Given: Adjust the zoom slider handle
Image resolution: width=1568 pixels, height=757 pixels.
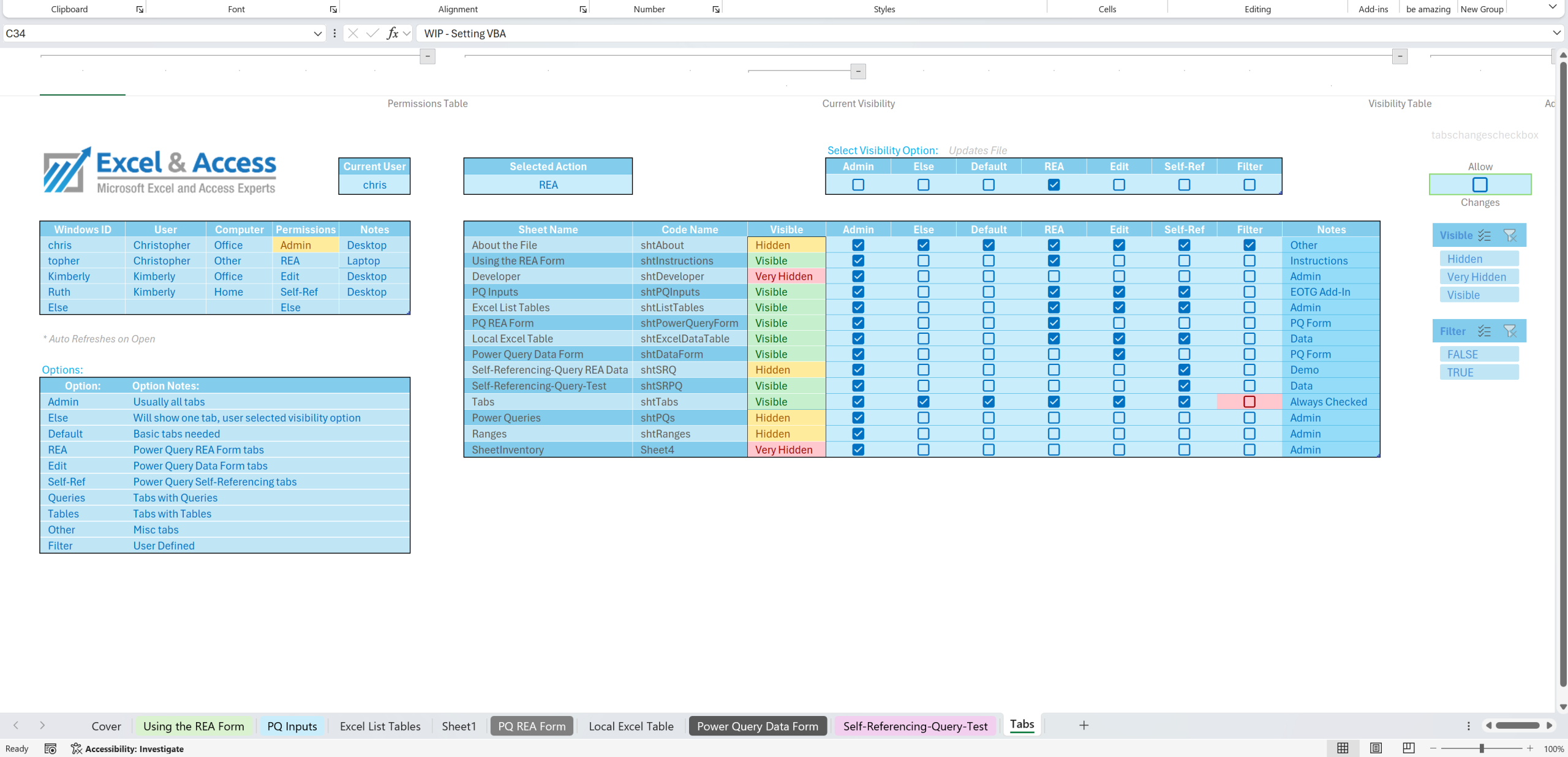Looking at the screenshot, I should pos(1482,748).
